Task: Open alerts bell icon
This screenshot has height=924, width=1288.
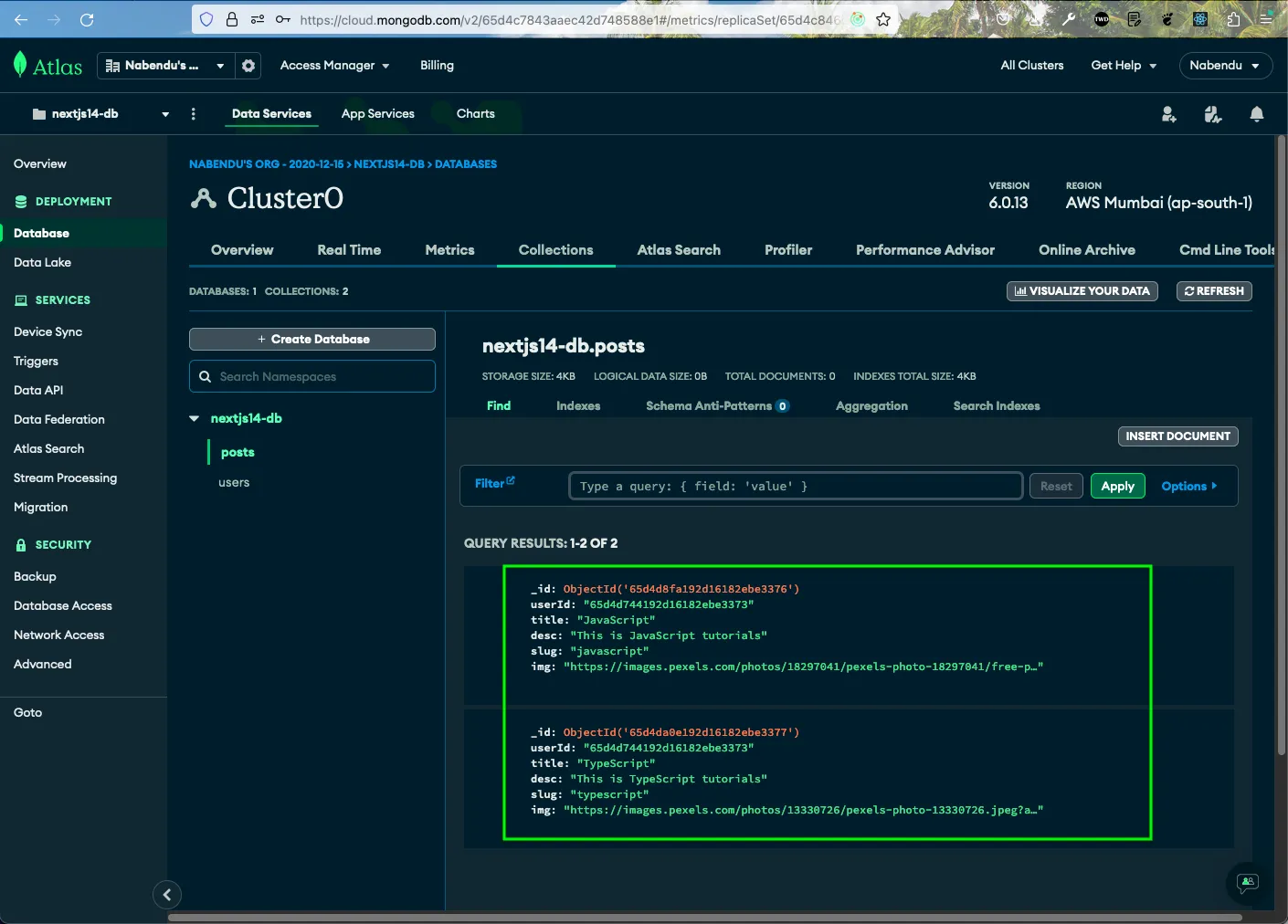Action: [1257, 114]
